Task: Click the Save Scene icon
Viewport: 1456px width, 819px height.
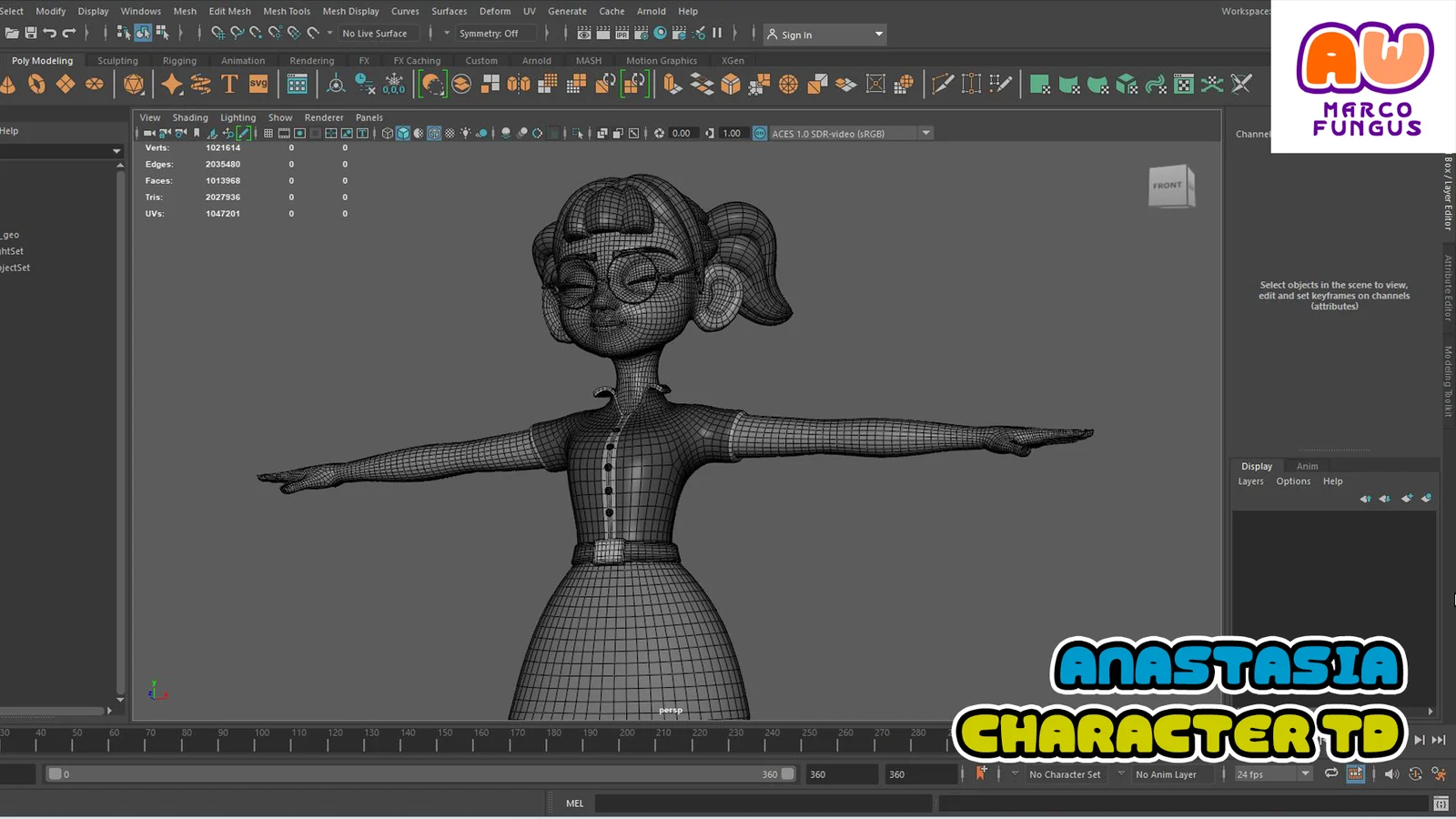Action: click(x=29, y=33)
